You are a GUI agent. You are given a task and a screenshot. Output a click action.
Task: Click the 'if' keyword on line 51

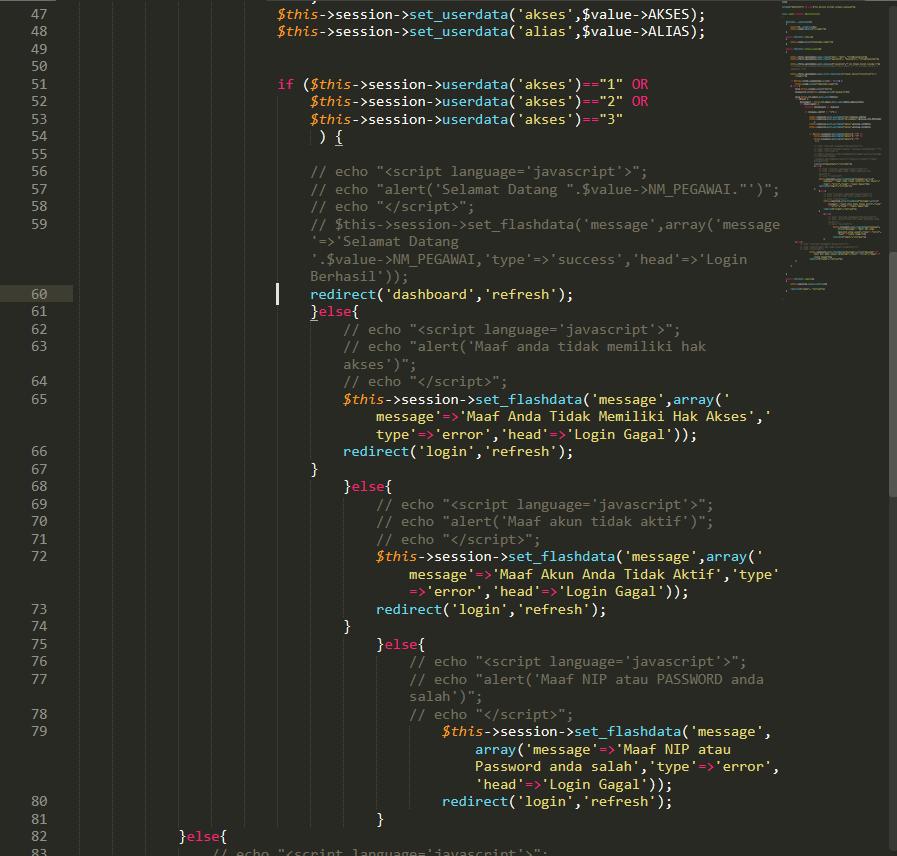pyautogui.click(x=285, y=84)
